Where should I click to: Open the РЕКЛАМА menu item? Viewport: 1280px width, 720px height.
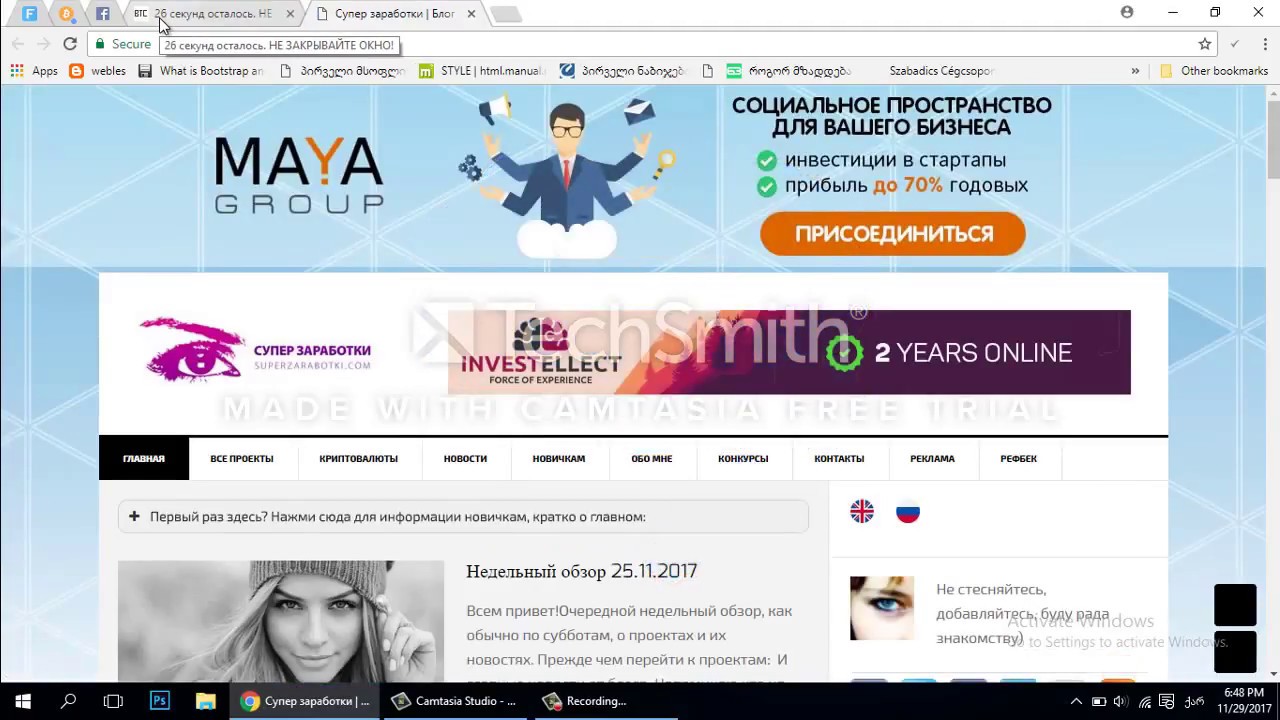click(x=932, y=459)
